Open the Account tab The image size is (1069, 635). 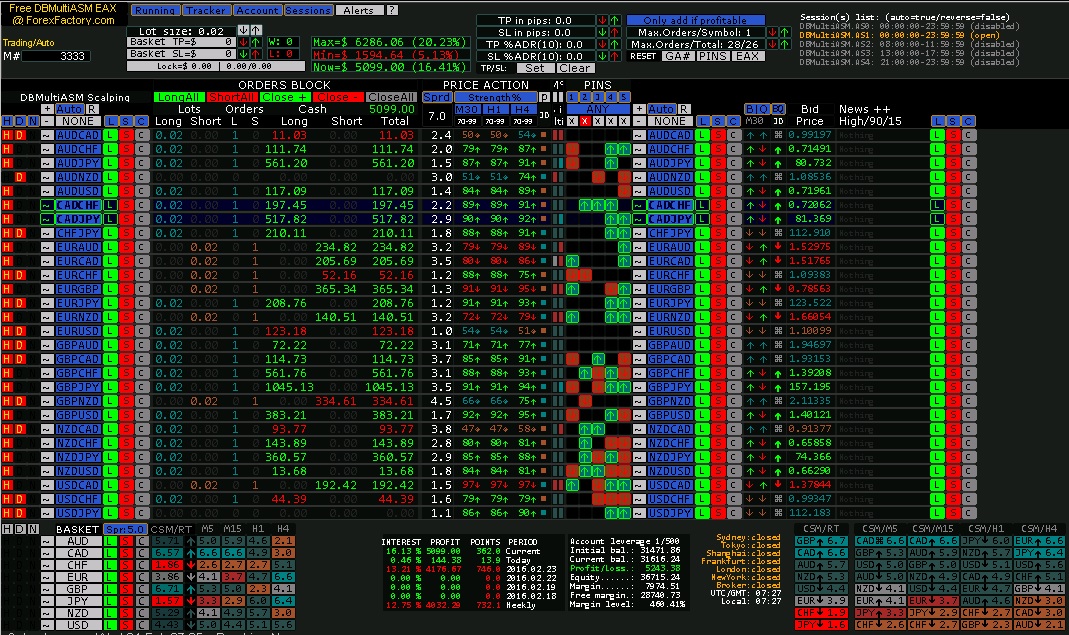[257, 10]
